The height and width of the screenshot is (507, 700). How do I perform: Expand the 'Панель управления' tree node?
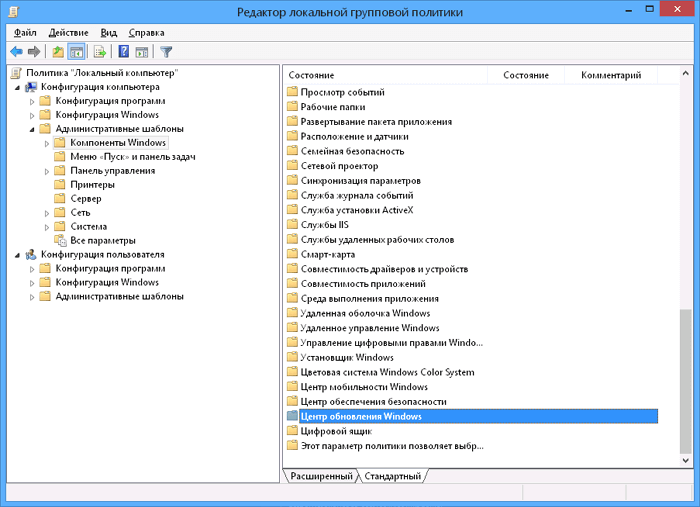click(x=46, y=171)
